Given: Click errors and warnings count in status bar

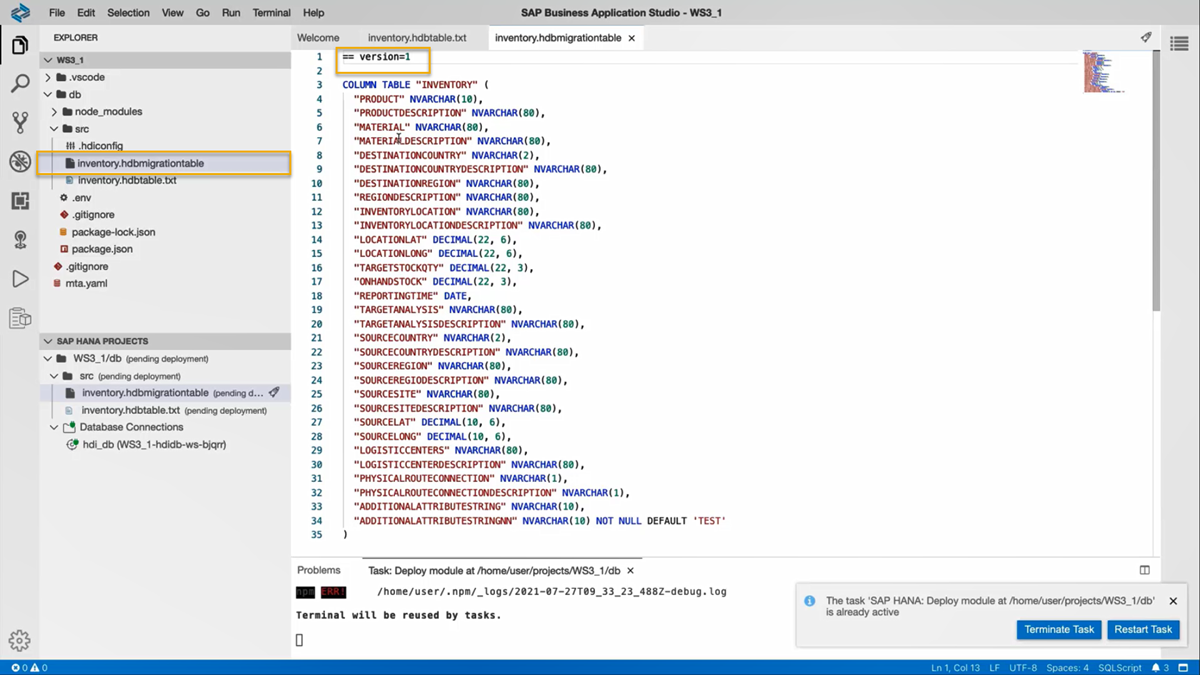Looking at the screenshot, I should point(29,667).
